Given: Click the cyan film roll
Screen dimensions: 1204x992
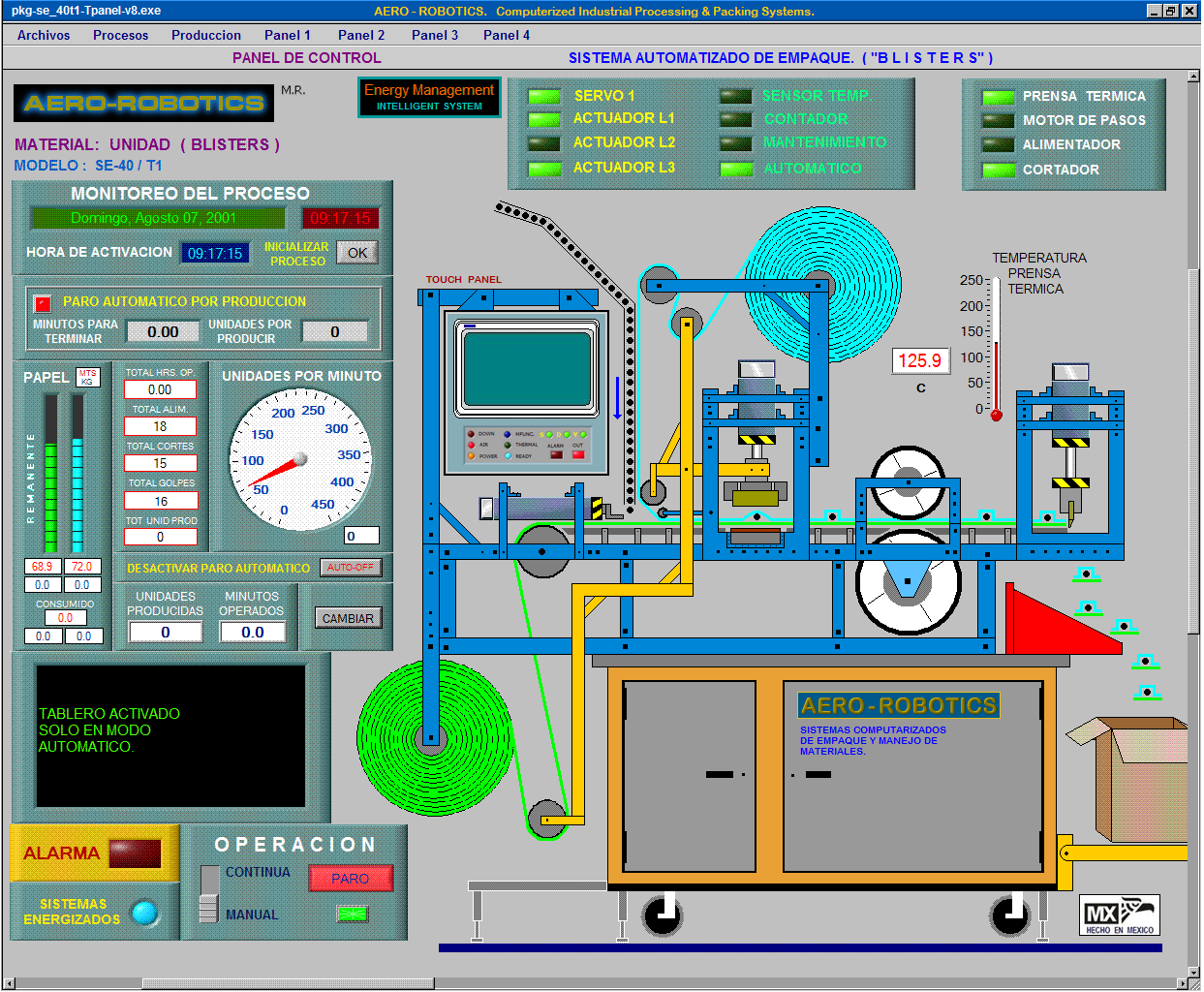Looking at the screenshot, I should (x=821, y=285).
